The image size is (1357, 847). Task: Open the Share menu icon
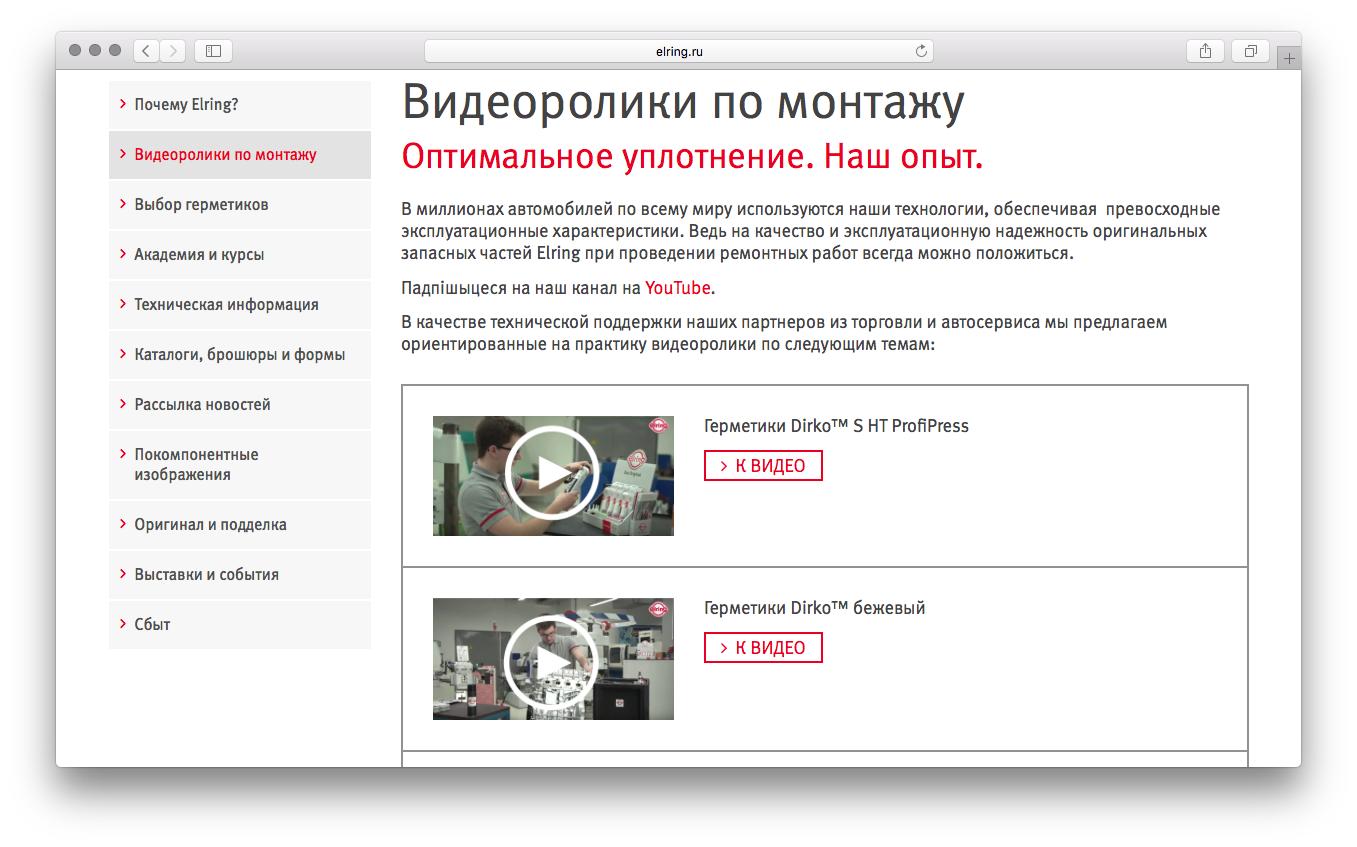(1205, 51)
